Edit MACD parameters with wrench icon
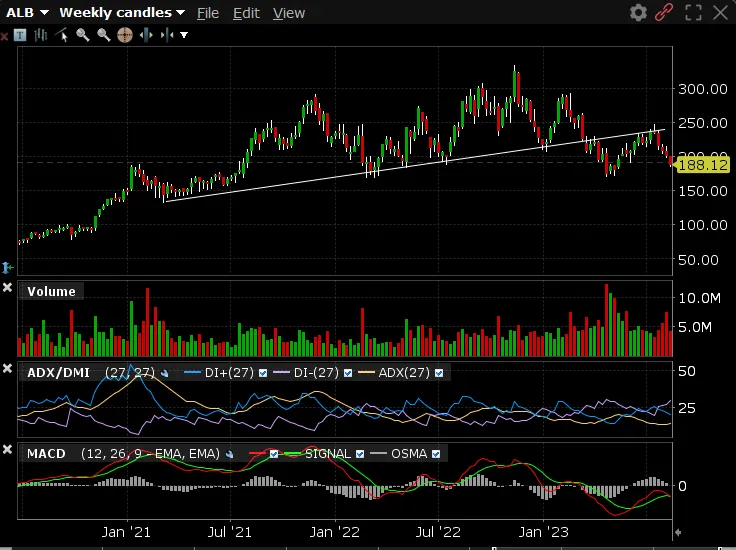This screenshot has height=550, width=736. coord(230,454)
